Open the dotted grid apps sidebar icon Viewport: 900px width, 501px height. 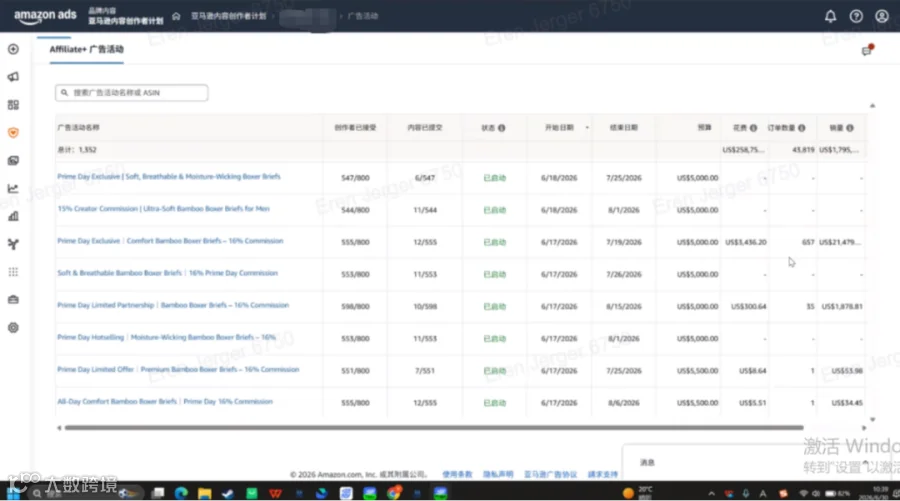pos(13,272)
